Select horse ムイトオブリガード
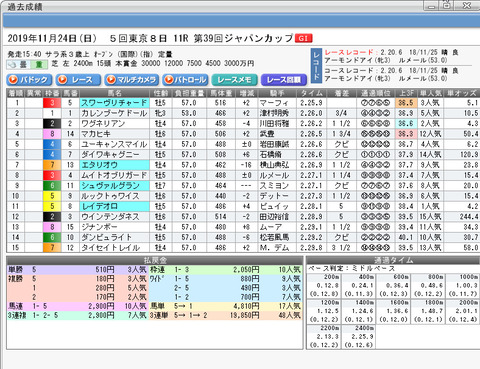This screenshot has height=369, width=480. (x=114, y=175)
